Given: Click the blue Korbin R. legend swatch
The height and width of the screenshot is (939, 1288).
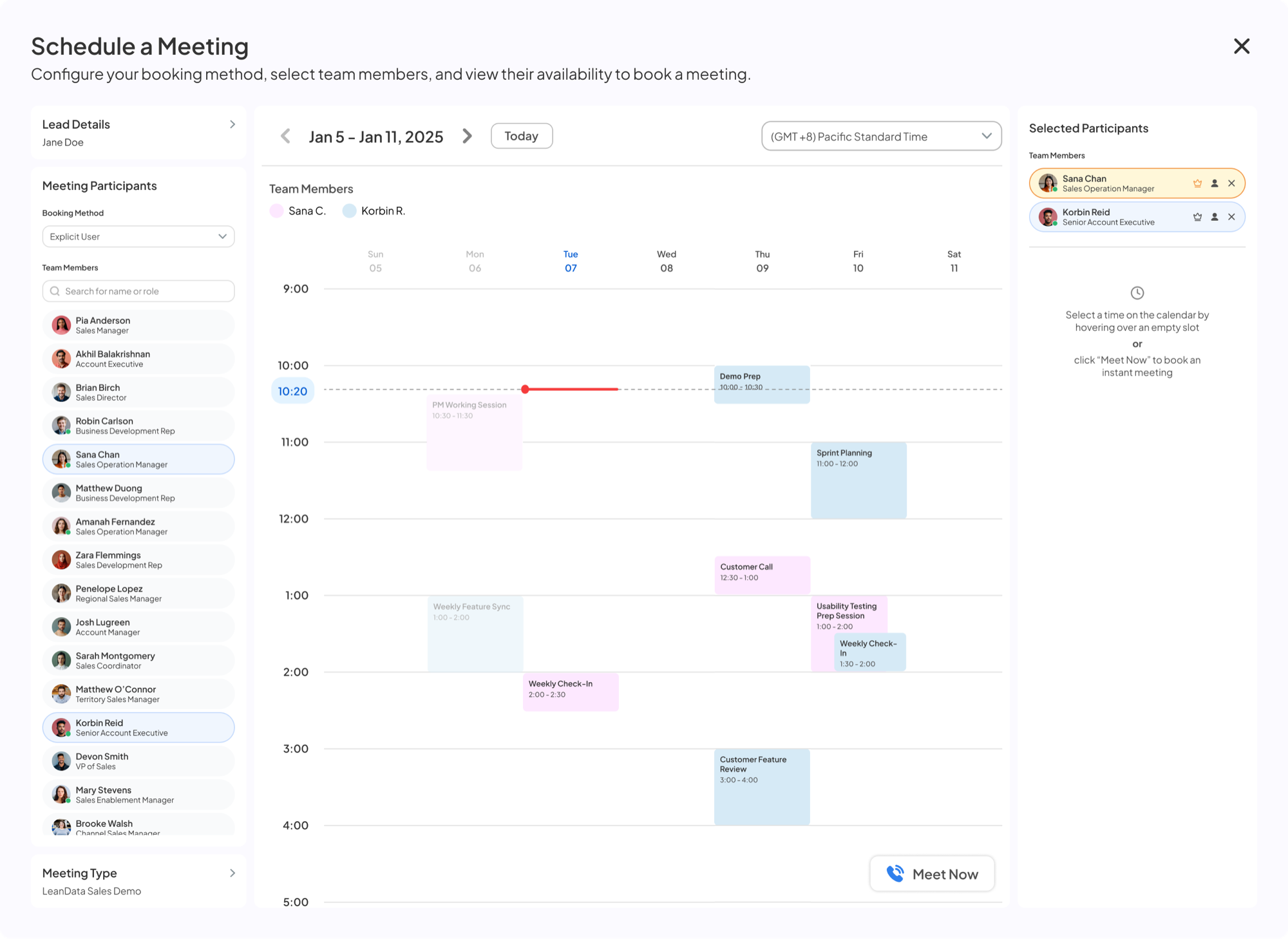Looking at the screenshot, I should pos(349,211).
